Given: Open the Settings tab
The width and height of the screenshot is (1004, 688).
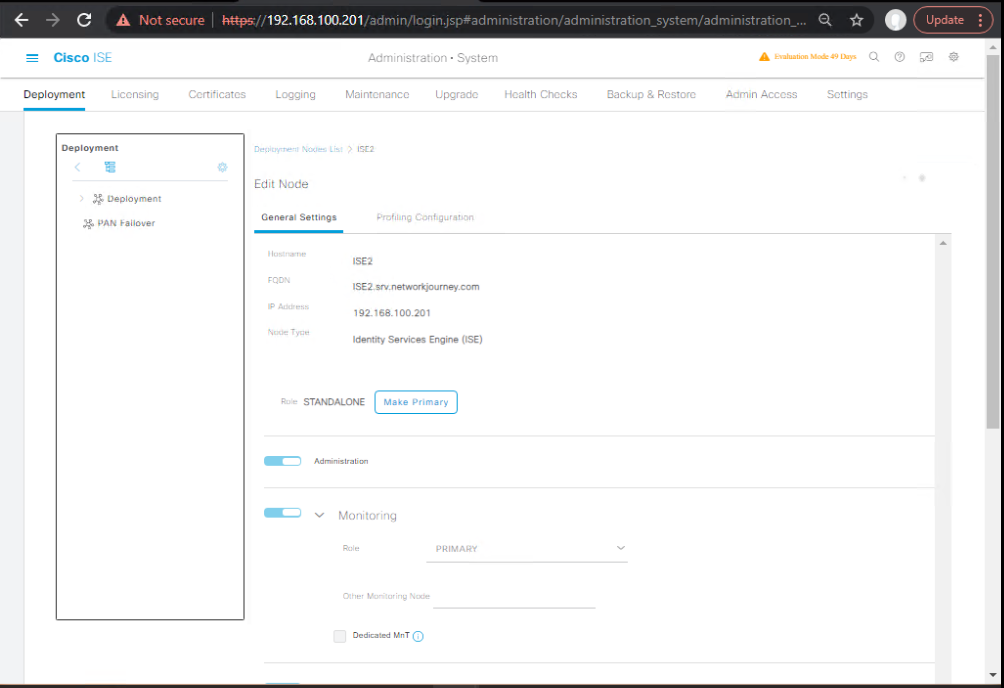Looking at the screenshot, I should (x=847, y=94).
